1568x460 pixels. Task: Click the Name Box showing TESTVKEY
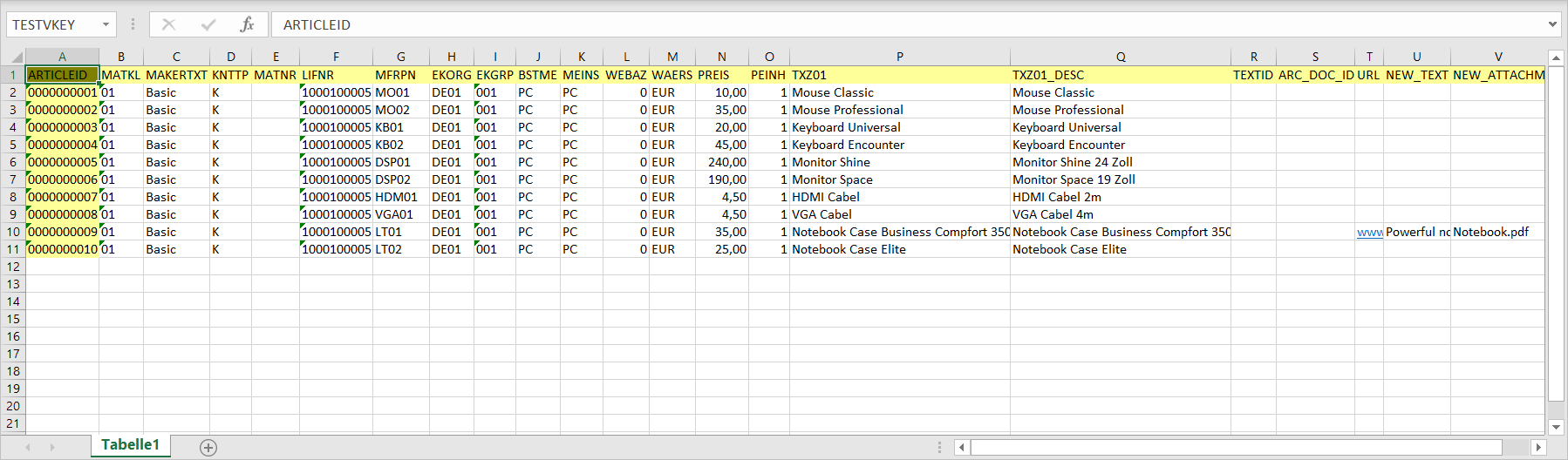51,24
